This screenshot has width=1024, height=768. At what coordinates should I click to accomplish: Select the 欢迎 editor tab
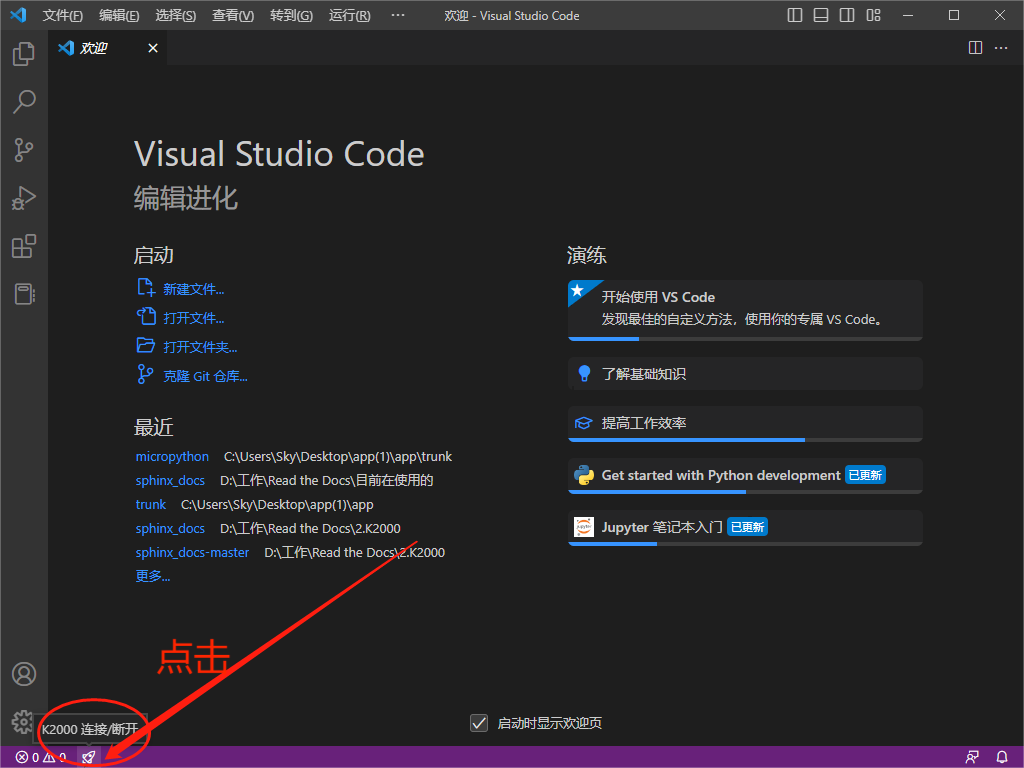coord(108,48)
